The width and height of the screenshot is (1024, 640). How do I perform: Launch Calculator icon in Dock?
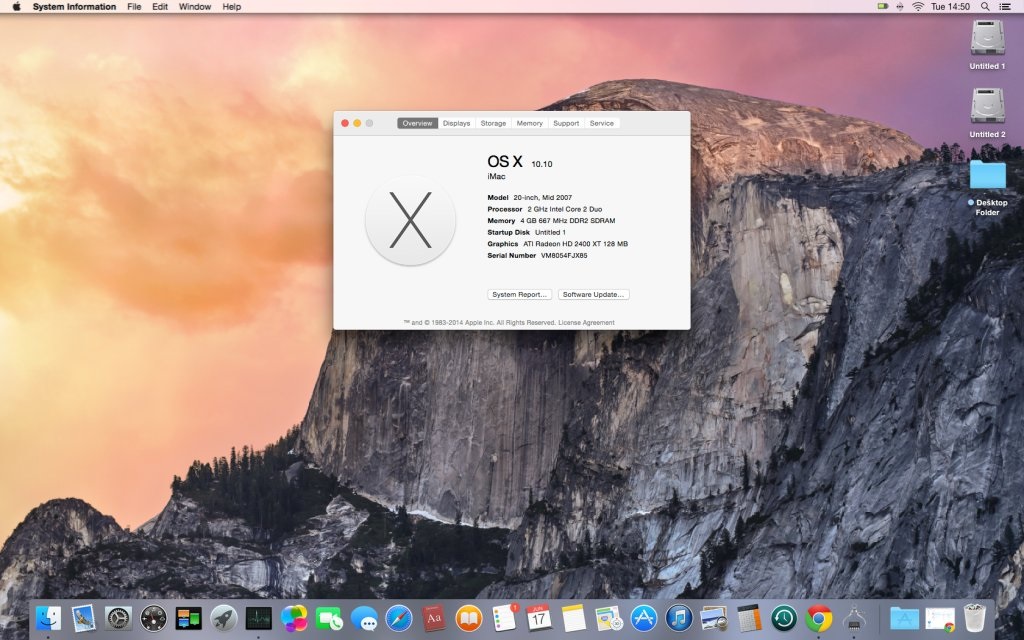tap(749, 618)
